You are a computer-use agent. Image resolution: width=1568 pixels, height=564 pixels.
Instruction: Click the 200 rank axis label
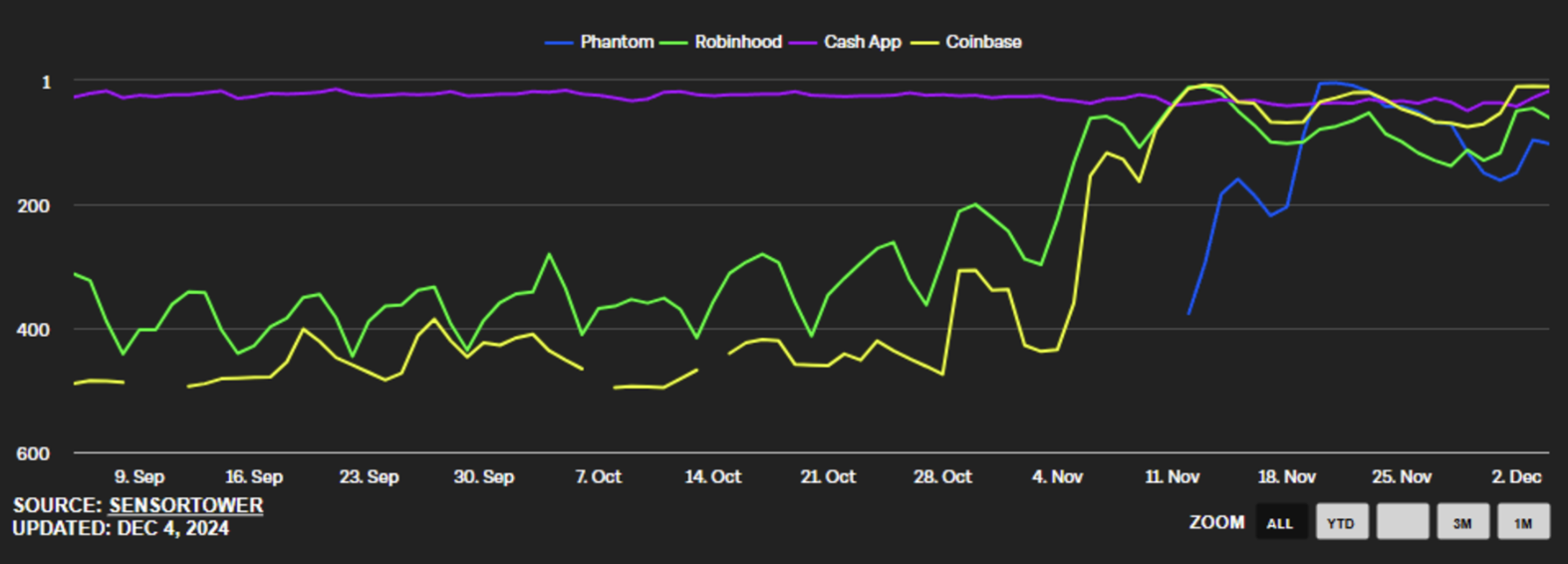point(33,206)
